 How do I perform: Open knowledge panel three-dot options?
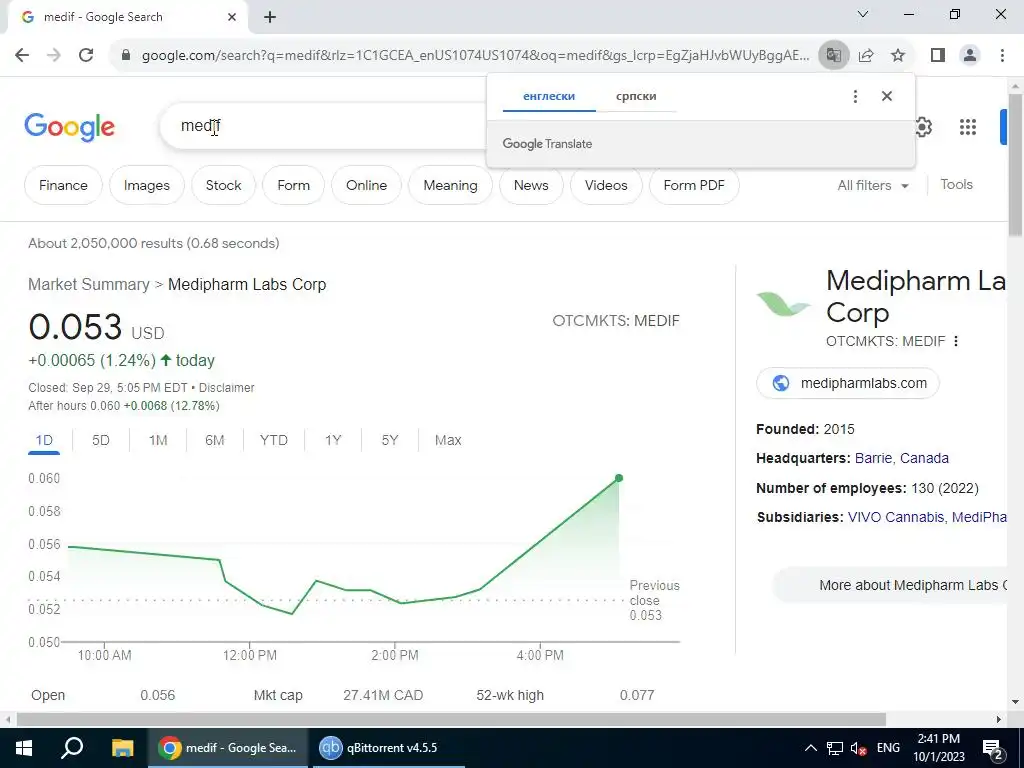956,341
